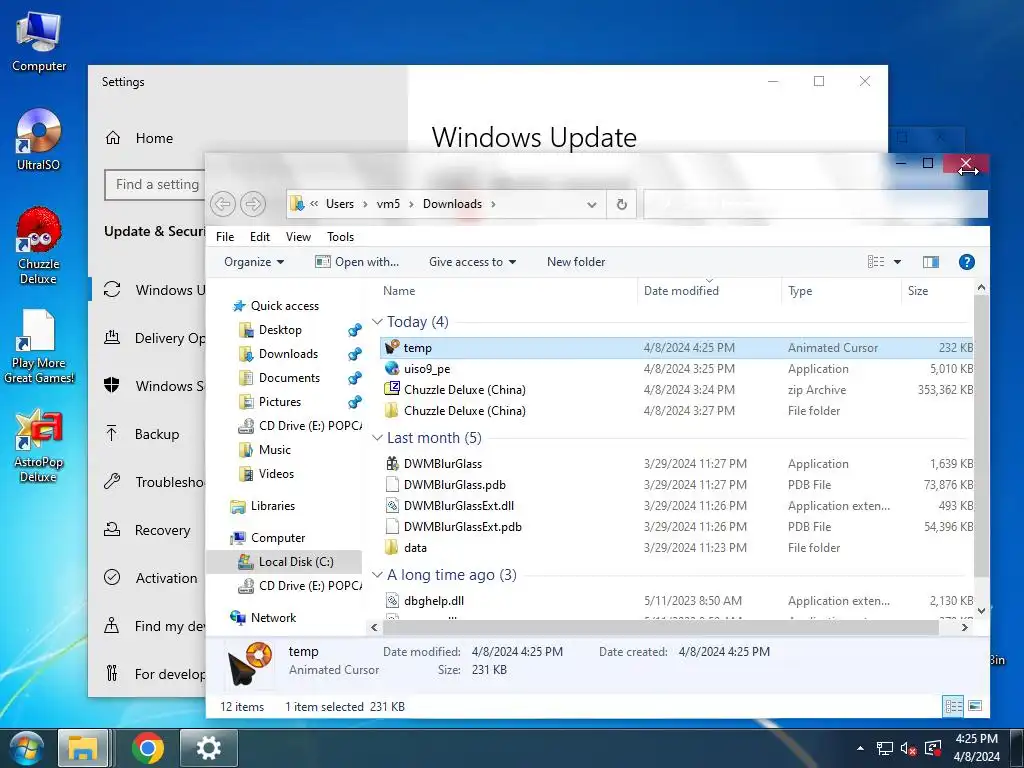Open Home in Settings window
This screenshot has width=1024, height=768.
(x=140, y=138)
